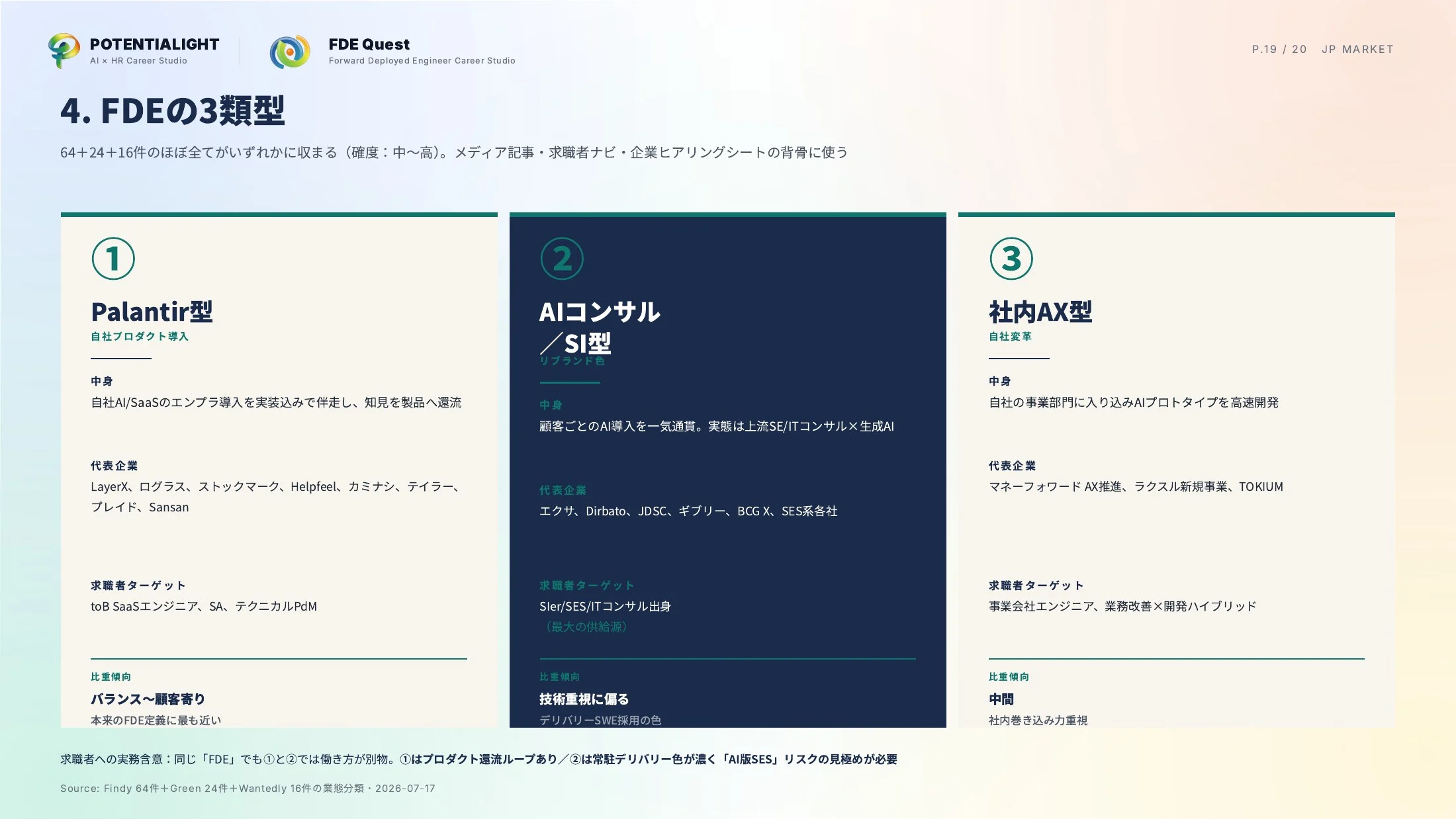Click the '自社プロダクト導入' sublabel
Viewport: 1456px width, 819px height.
pyautogui.click(x=140, y=337)
